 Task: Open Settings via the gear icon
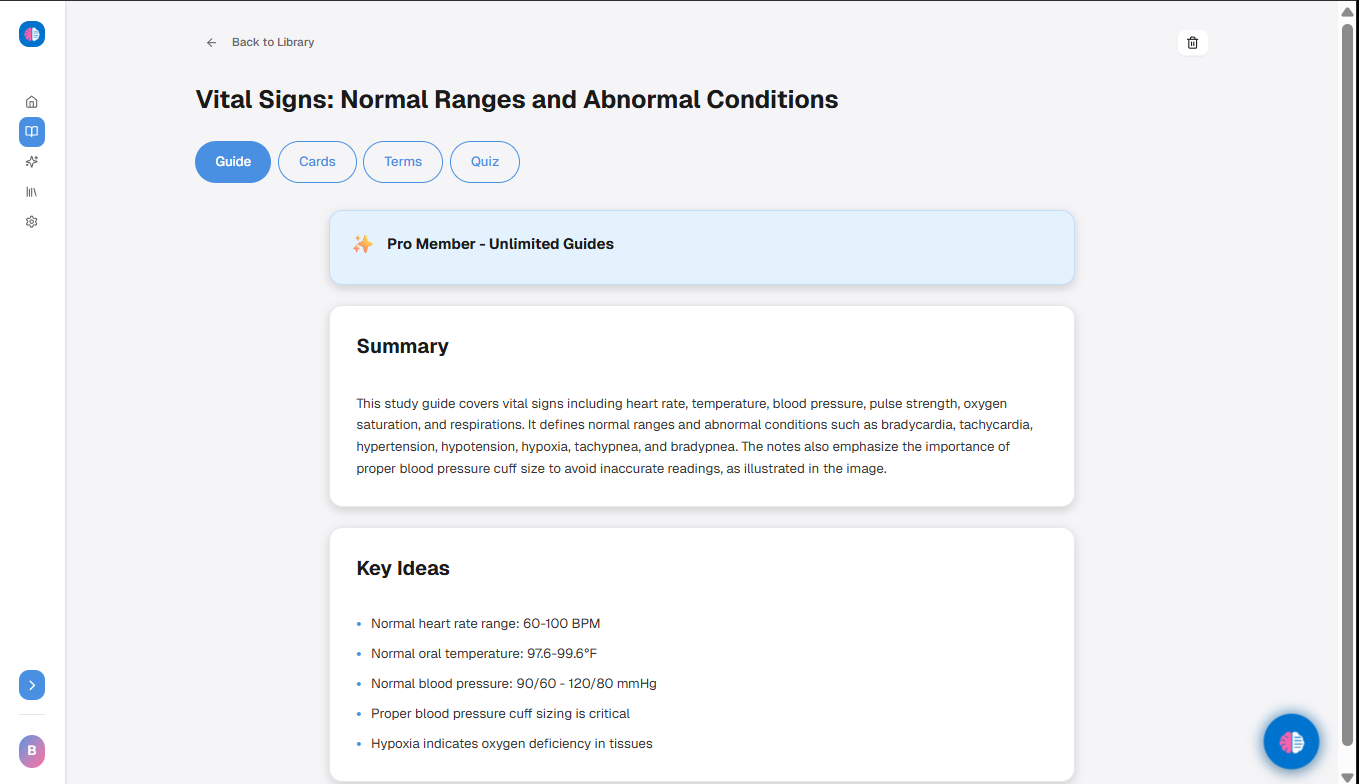click(x=31, y=221)
